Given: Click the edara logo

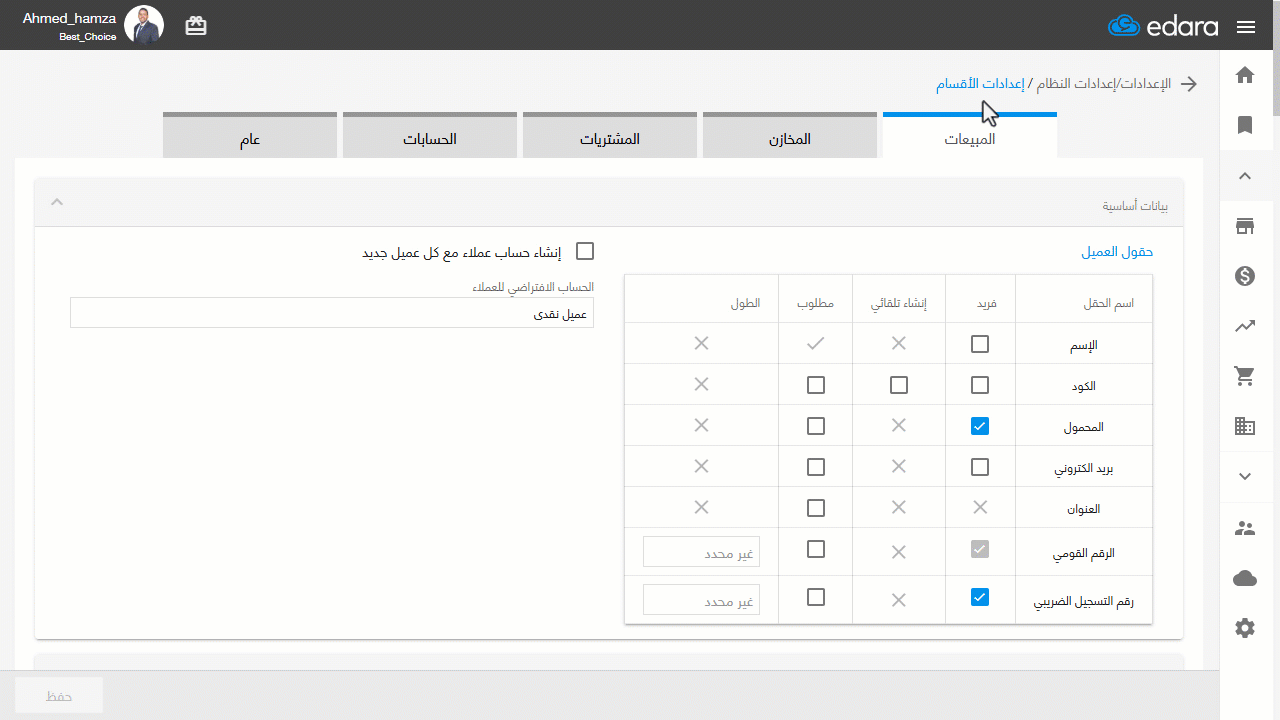Looking at the screenshot, I should 1163,26.
